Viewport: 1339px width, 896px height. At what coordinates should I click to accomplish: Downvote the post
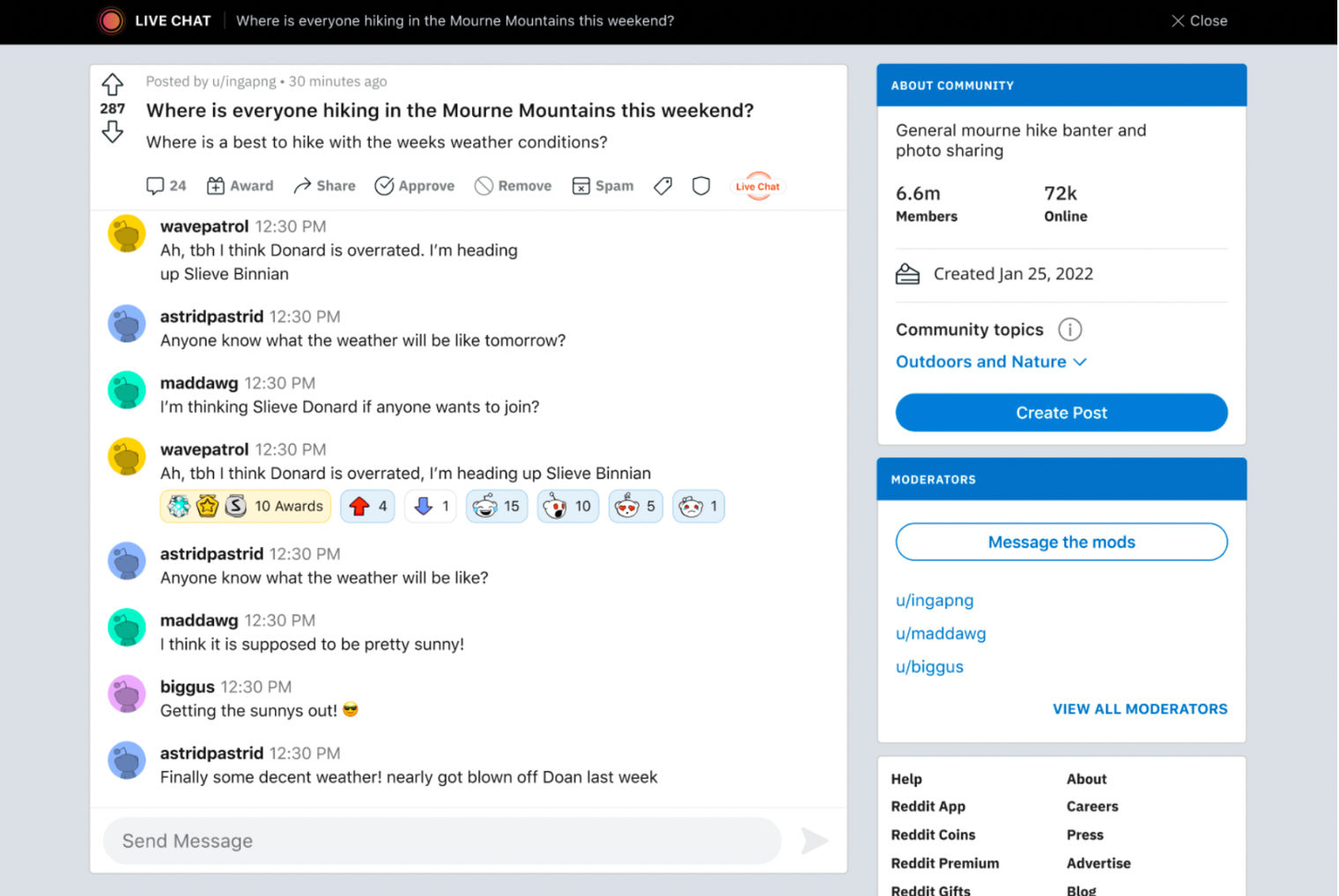click(x=112, y=132)
